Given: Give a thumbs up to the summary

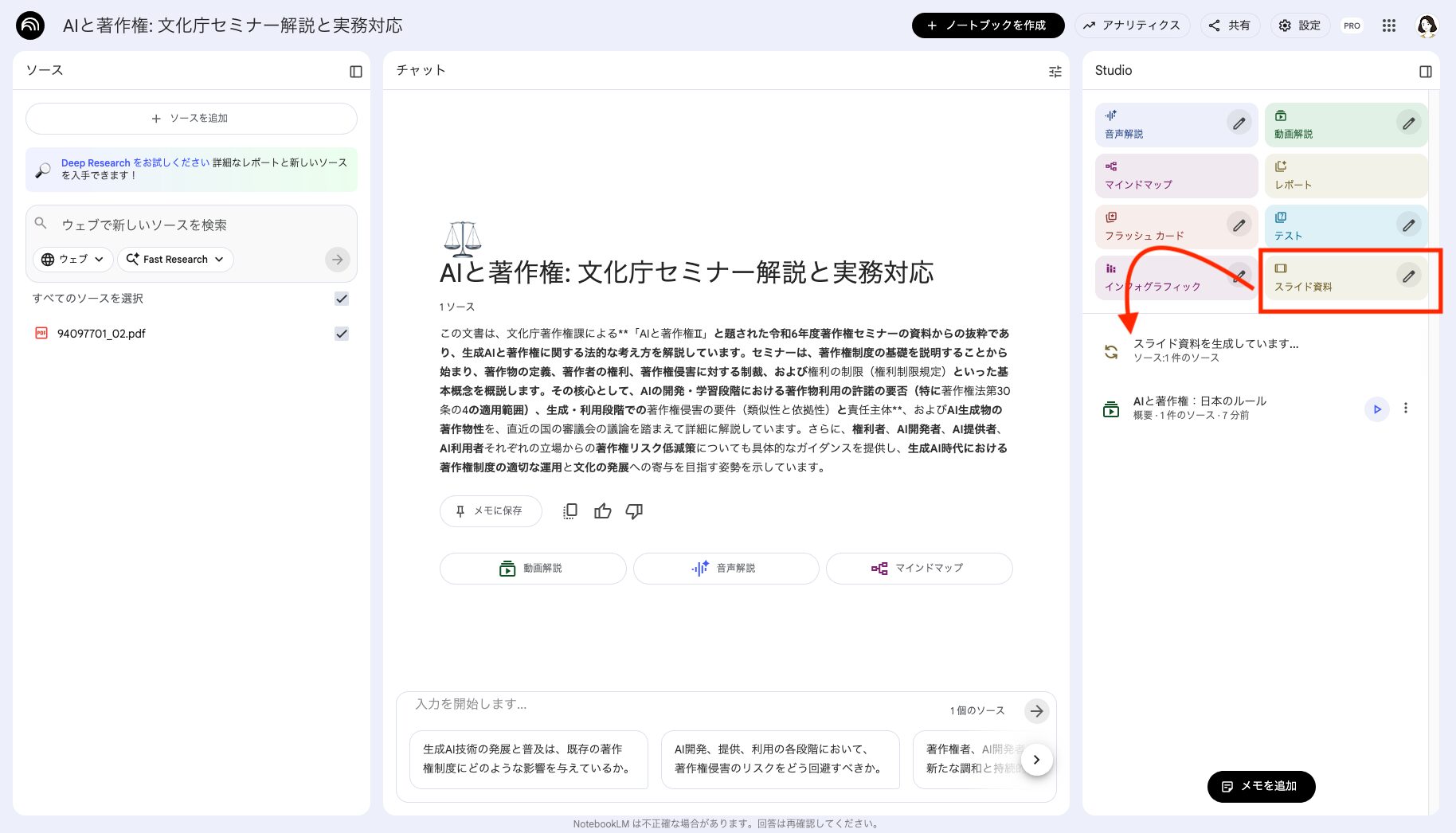Looking at the screenshot, I should (602, 510).
